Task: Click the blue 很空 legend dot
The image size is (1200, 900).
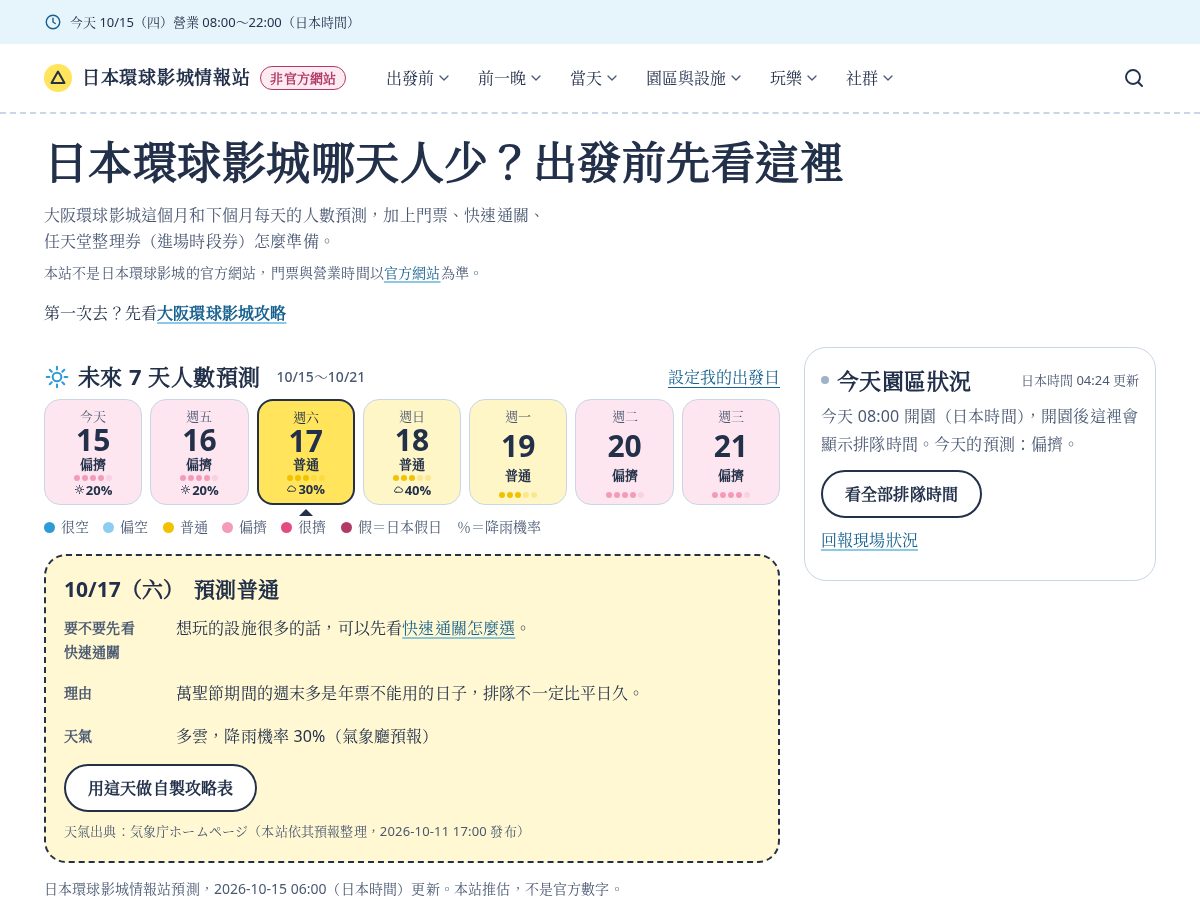Action: (50, 527)
